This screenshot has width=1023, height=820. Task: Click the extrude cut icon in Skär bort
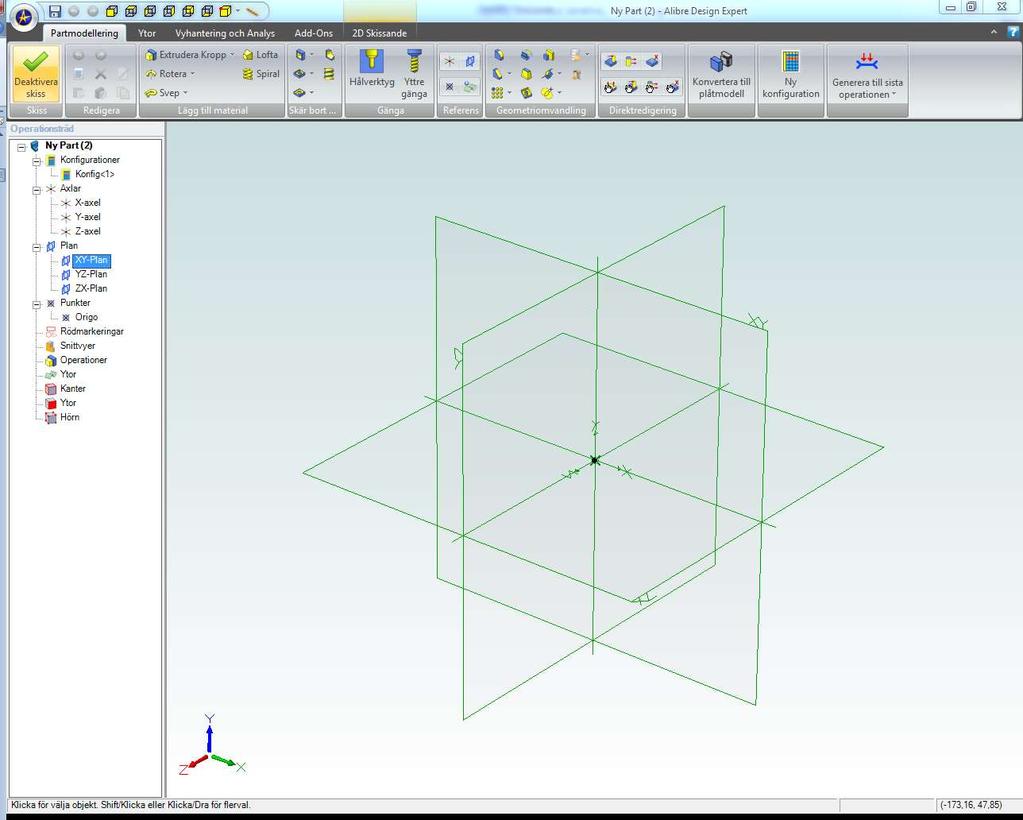pyautogui.click(x=301, y=55)
